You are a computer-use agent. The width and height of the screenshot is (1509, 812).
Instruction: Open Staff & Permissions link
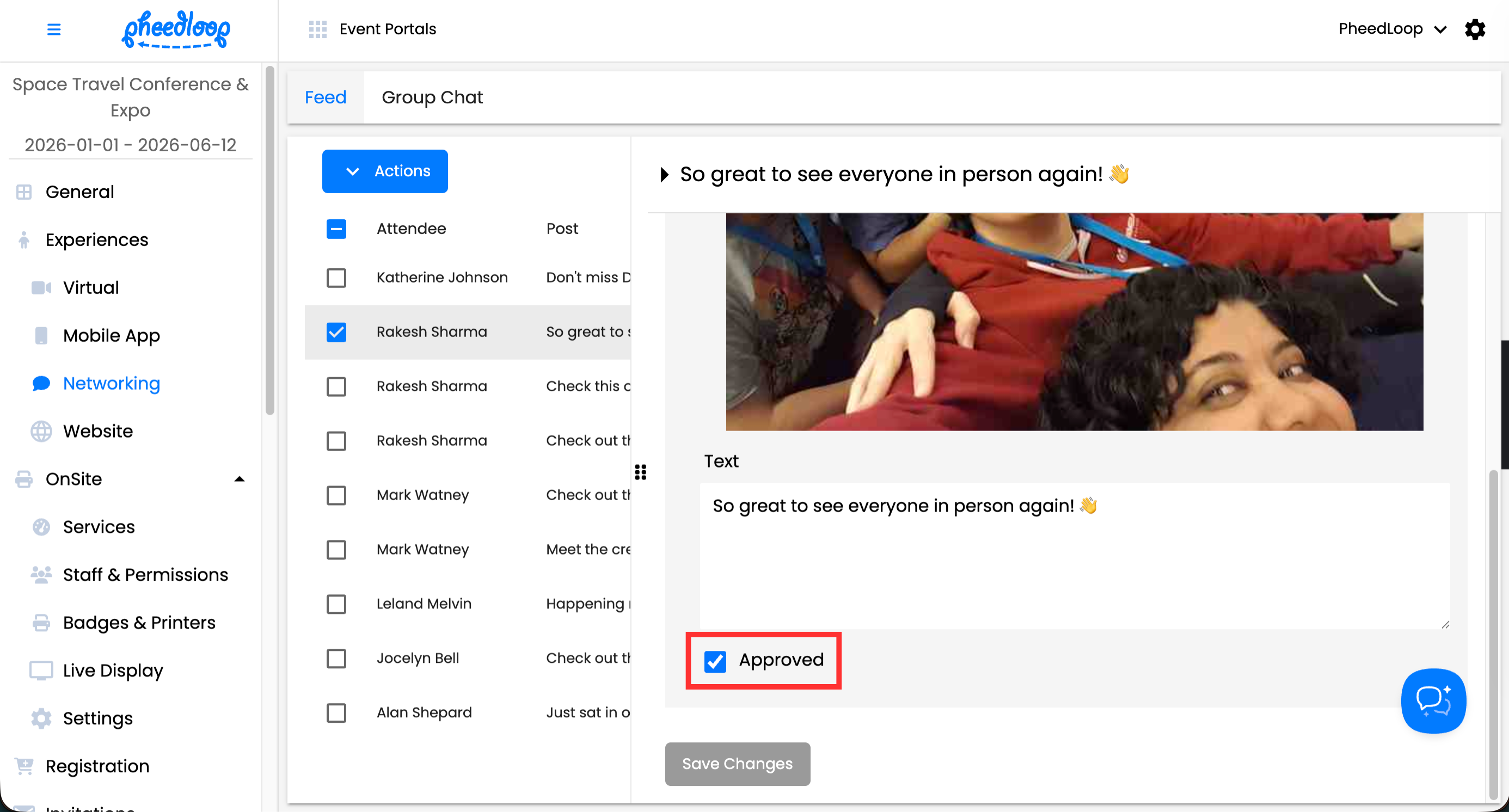(145, 575)
